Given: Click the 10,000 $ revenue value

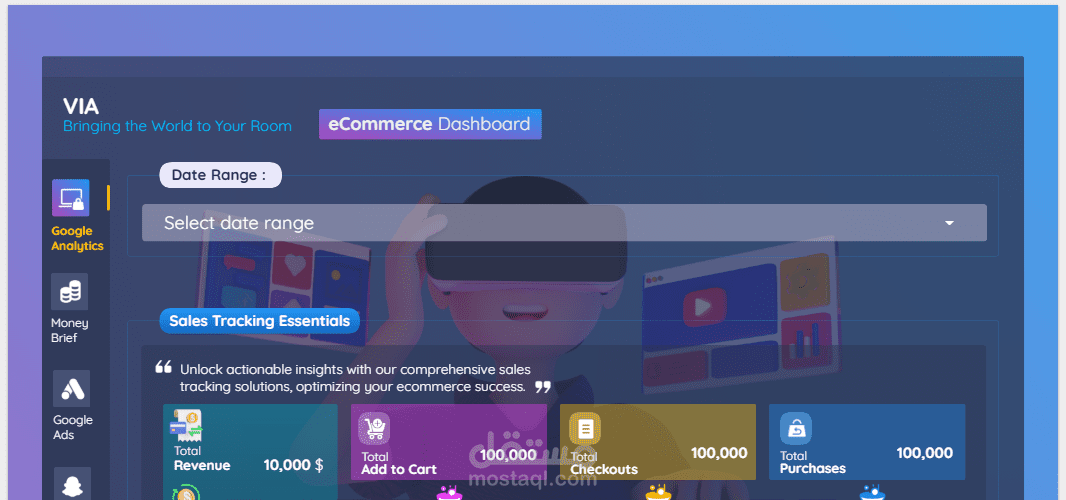Looking at the screenshot, I should pyautogui.click(x=294, y=465).
